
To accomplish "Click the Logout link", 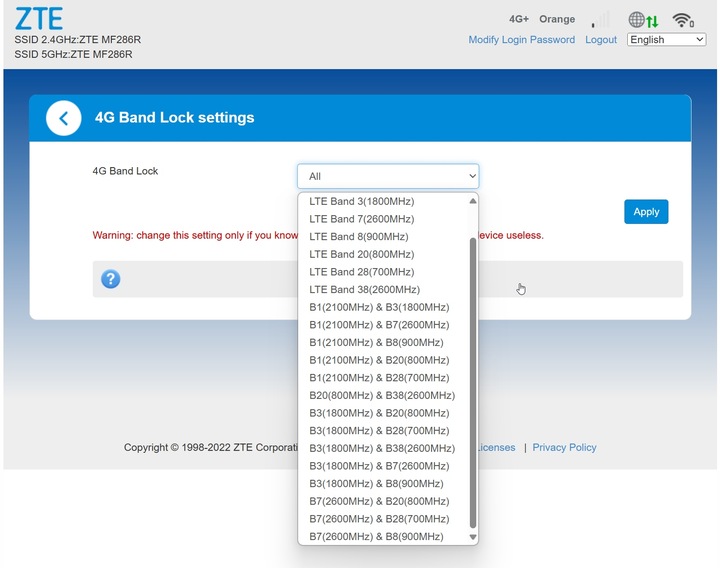I will pyautogui.click(x=601, y=40).
